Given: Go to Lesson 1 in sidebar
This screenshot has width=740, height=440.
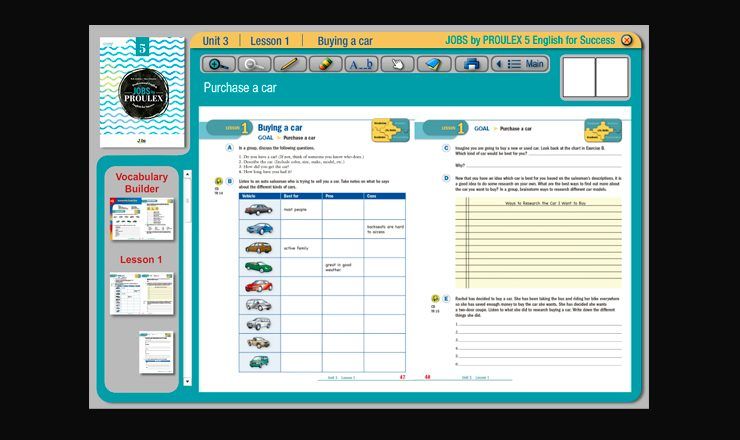Looking at the screenshot, I should coord(141,260).
